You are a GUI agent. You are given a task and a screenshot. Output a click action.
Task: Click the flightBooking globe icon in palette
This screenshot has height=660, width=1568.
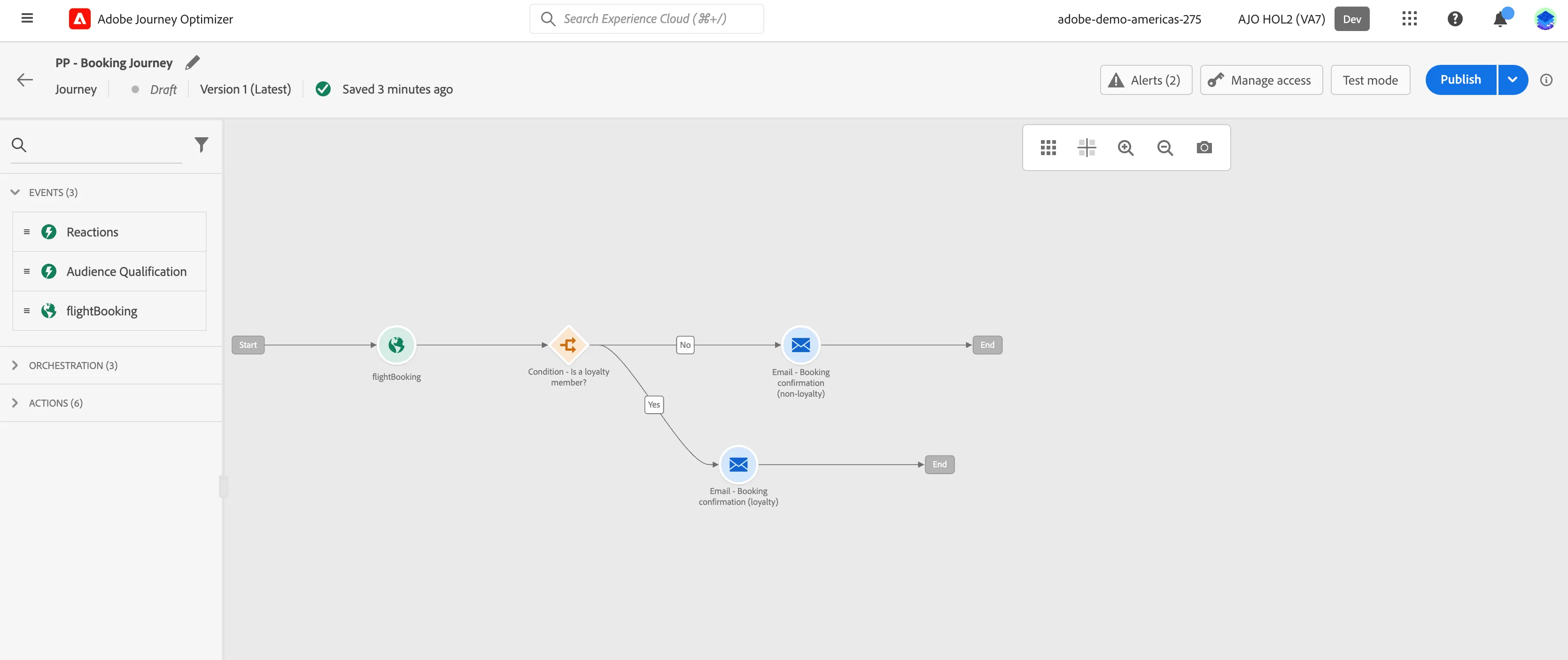click(x=49, y=311)
